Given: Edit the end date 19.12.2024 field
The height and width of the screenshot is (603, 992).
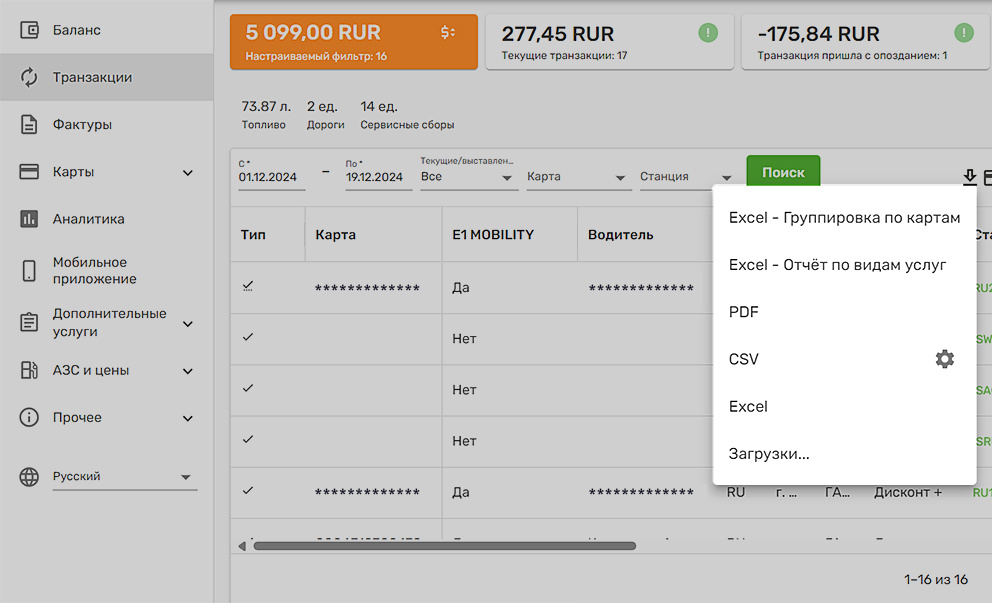Looking at the screenshot, I should click(x=378, y=175).
